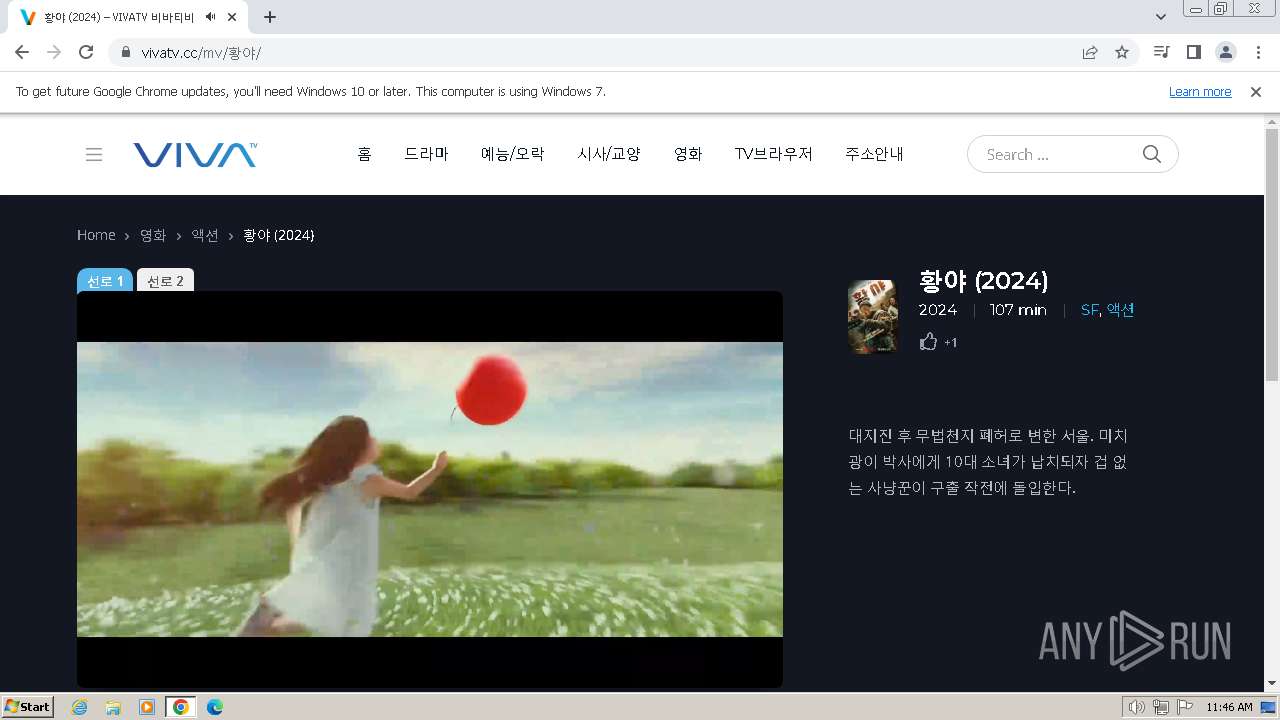Click the VIVA TV logo

[195, 154]
